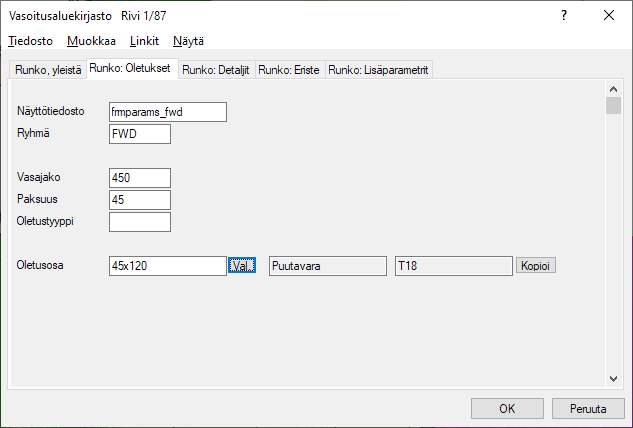Image resolution: width=633 pixels, height=428 pixels.
Task: Click the scrollbar down arrow
Action: click(x=614, y=378)
